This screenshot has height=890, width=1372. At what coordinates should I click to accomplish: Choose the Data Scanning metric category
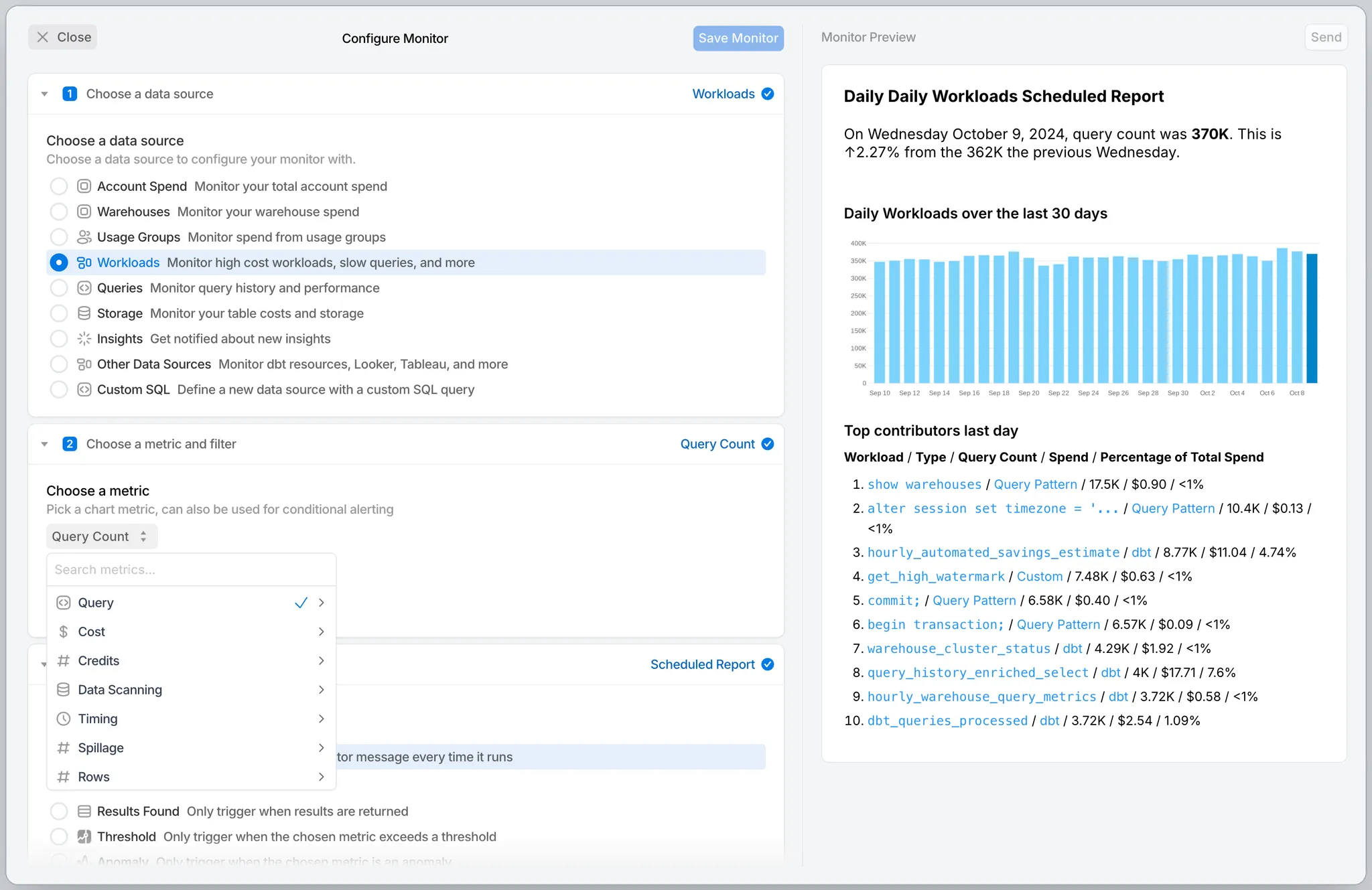pyautogui.click(x=191, y=690)
